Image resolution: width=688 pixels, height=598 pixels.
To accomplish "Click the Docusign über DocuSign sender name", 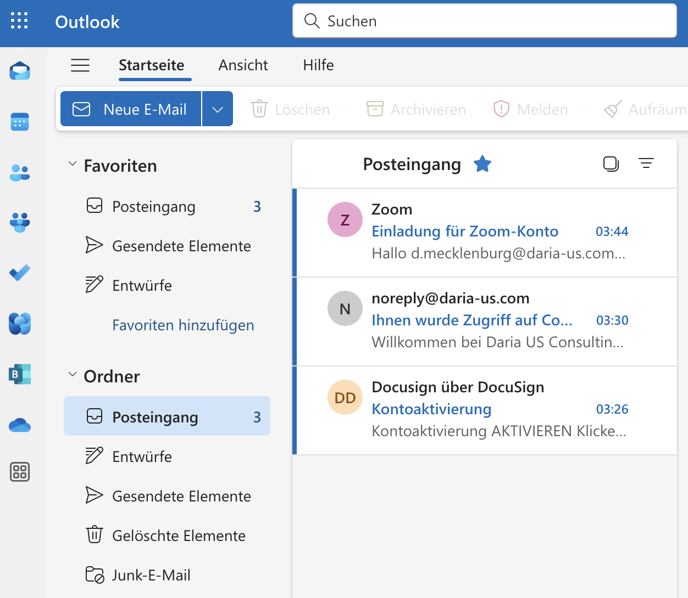I will click(x=458, y=387).
